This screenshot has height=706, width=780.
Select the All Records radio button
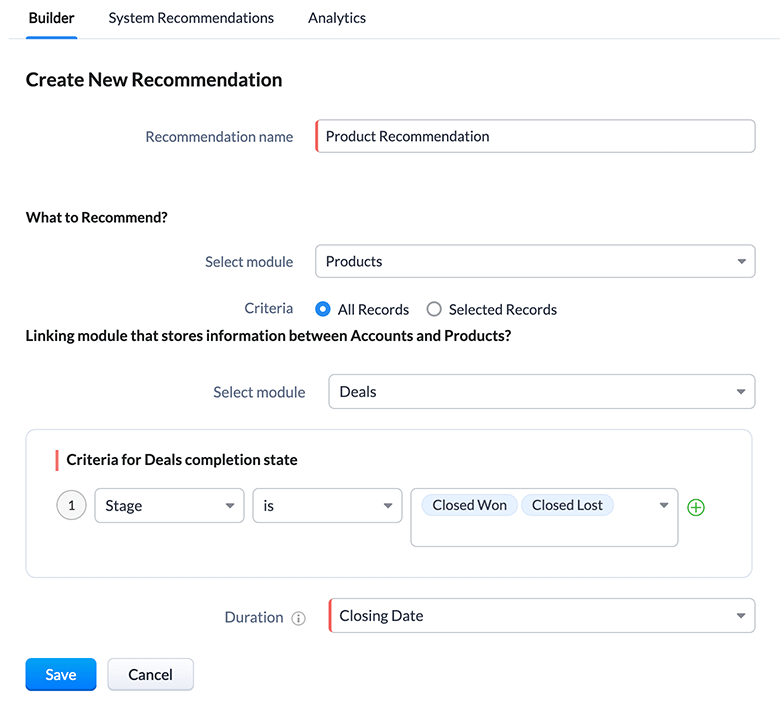323,309
